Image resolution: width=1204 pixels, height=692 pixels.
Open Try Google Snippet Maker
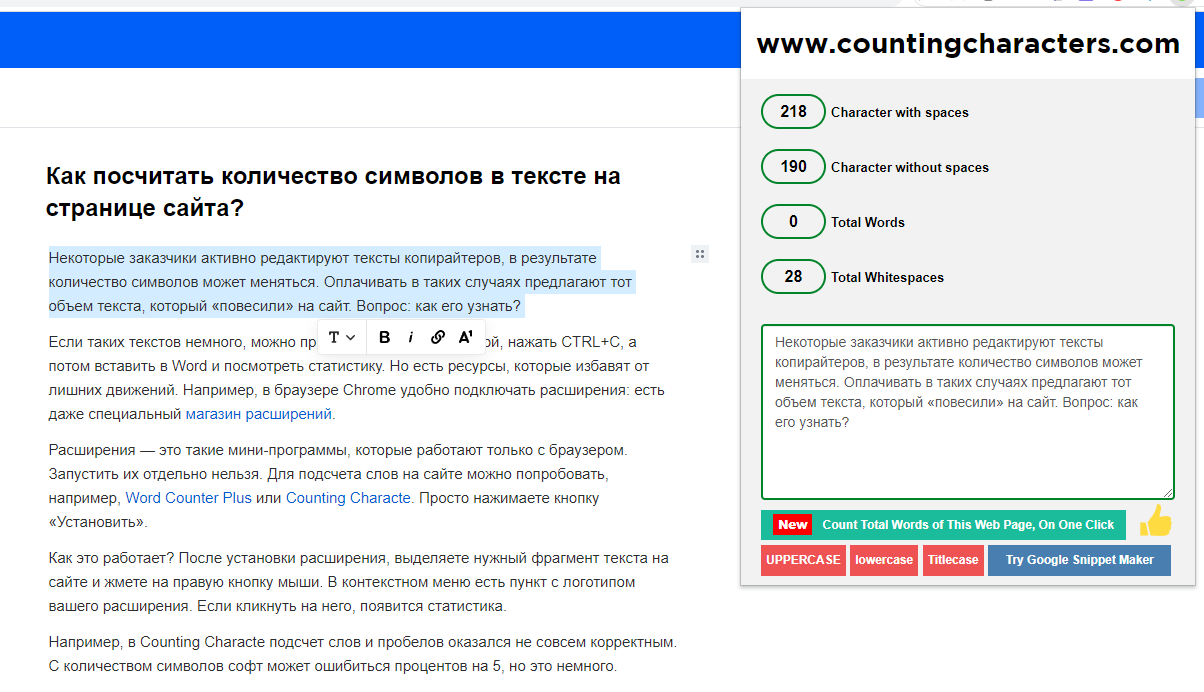tap(1079, 560)
